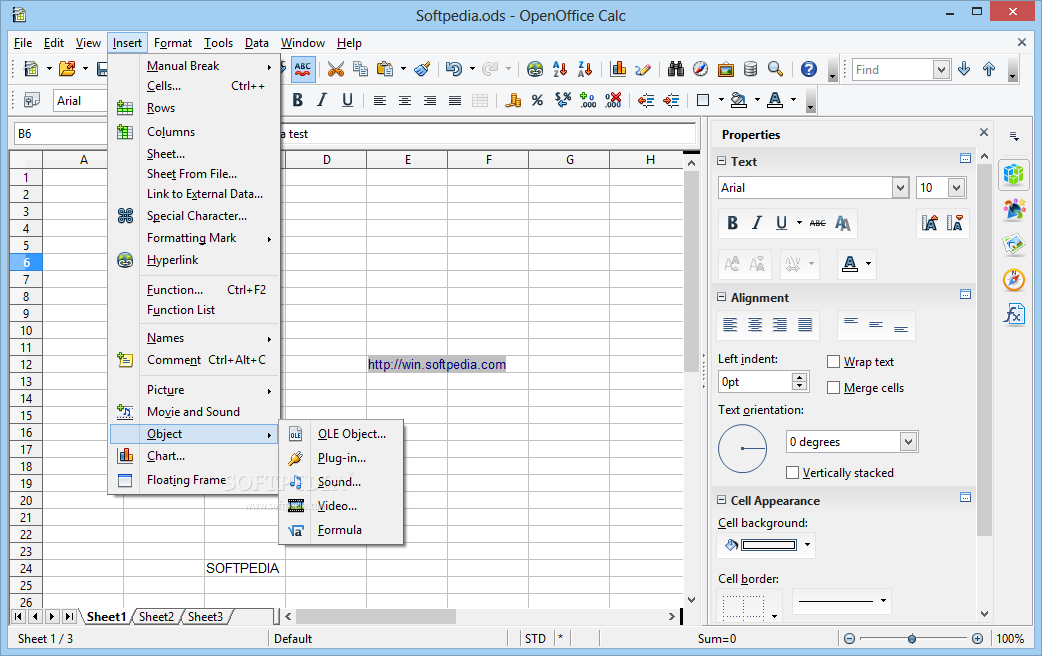Click Zoom In plus button
This screenshot has height=656, width=1042.
[977, 639]
